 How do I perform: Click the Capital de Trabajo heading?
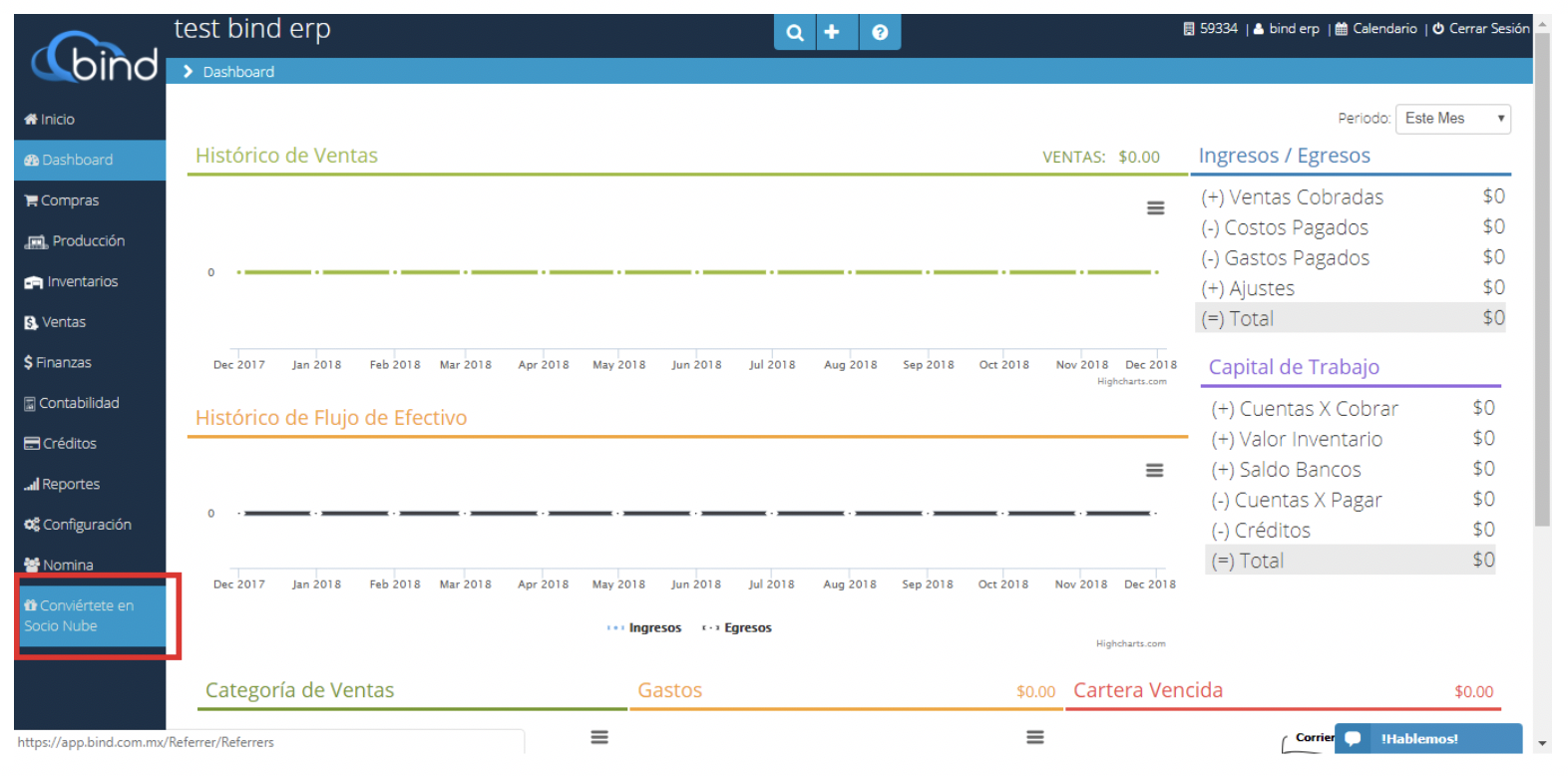click(x=1294, y=367)
